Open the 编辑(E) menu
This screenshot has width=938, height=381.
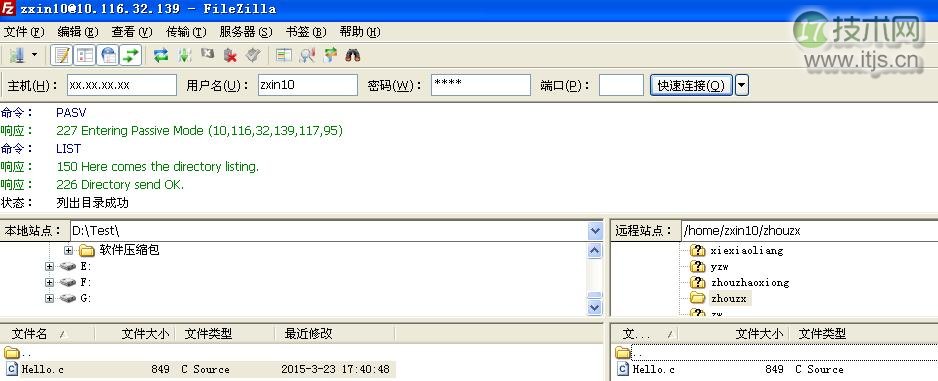point(78,32)
